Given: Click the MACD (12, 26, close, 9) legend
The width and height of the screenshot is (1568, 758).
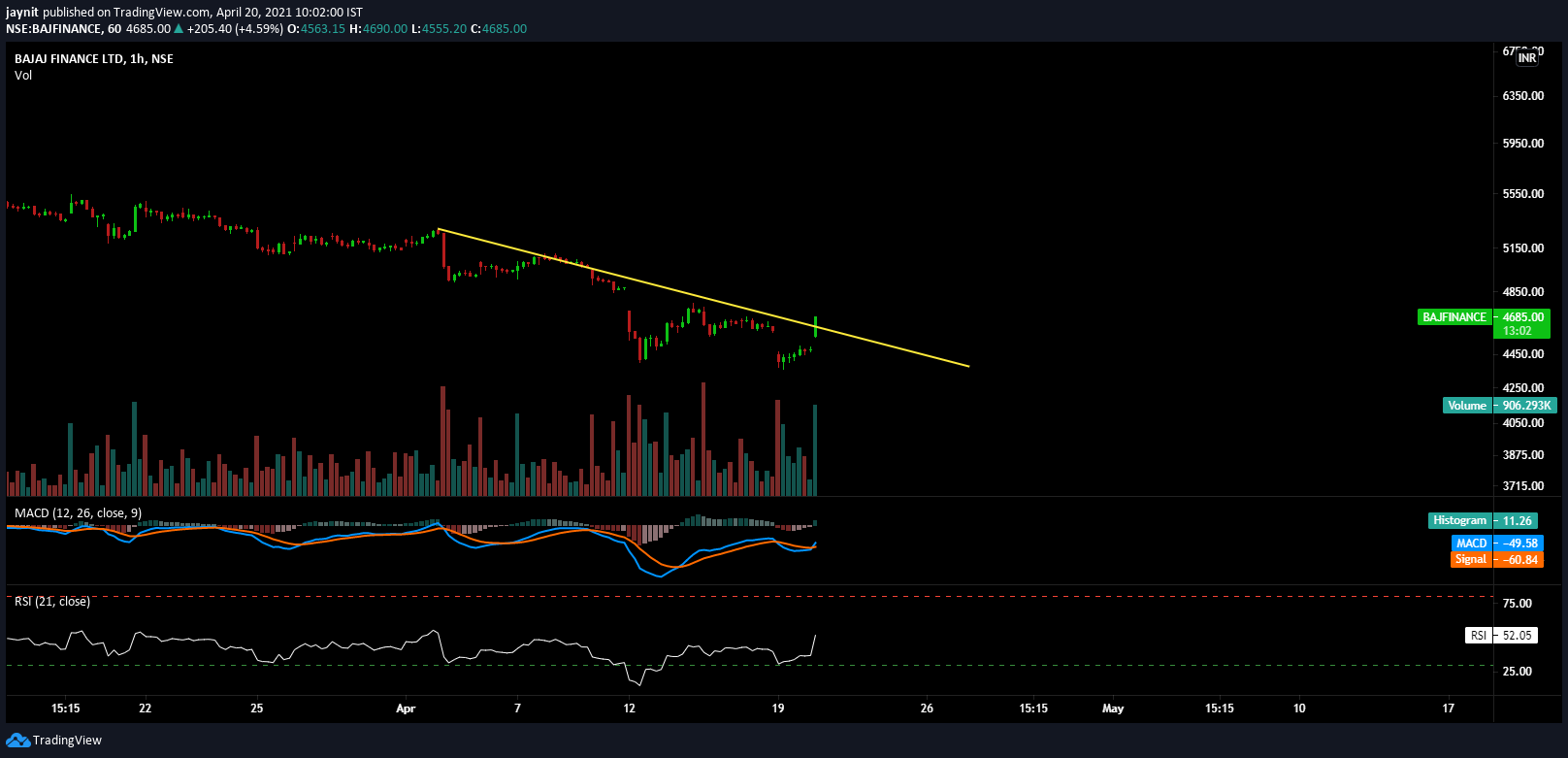Looking at the screenshot, I should click(79, 513).
